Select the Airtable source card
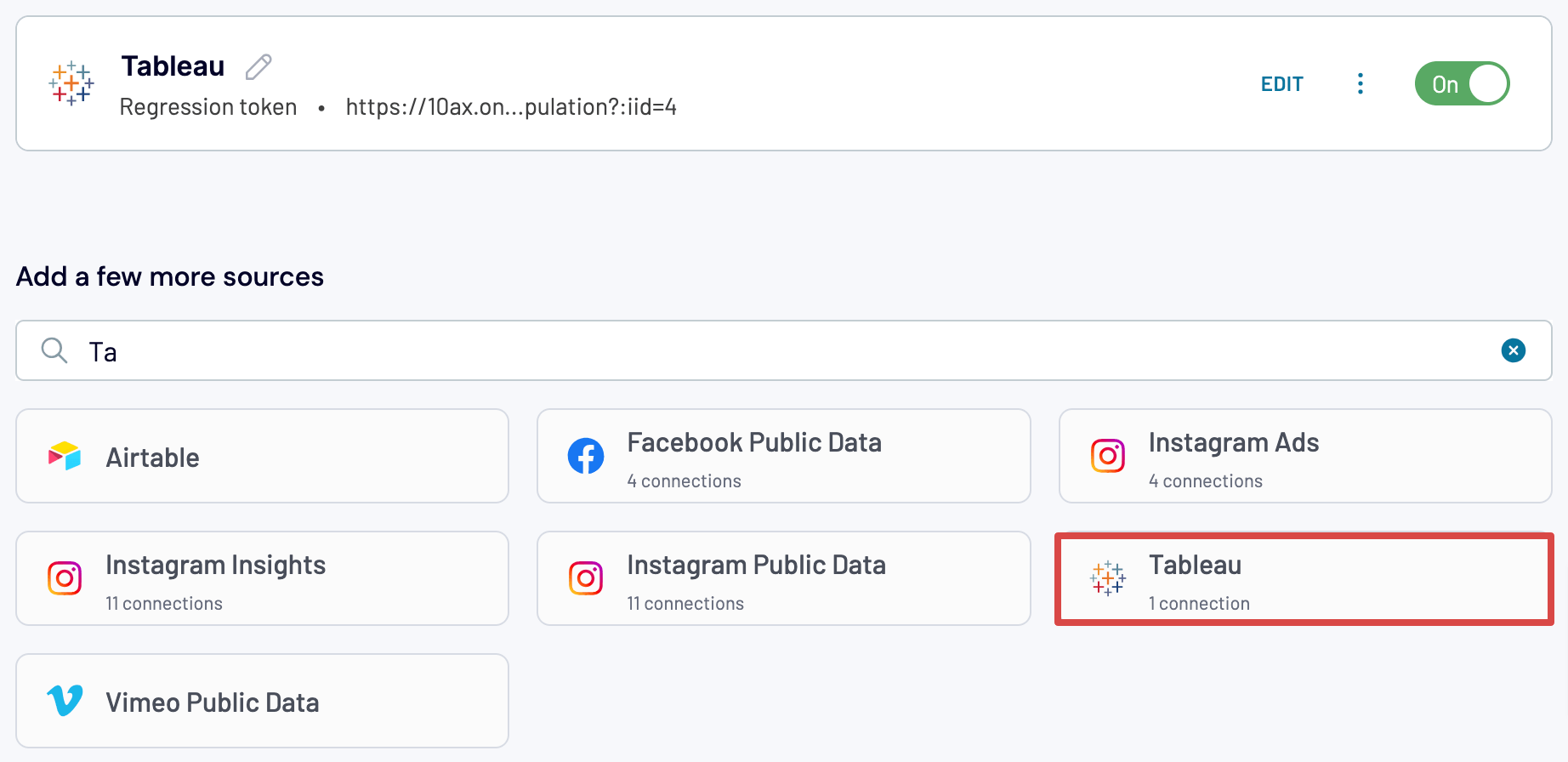Screen dimensions: 1568x762 pyautogui.click(x=262, y=457)
